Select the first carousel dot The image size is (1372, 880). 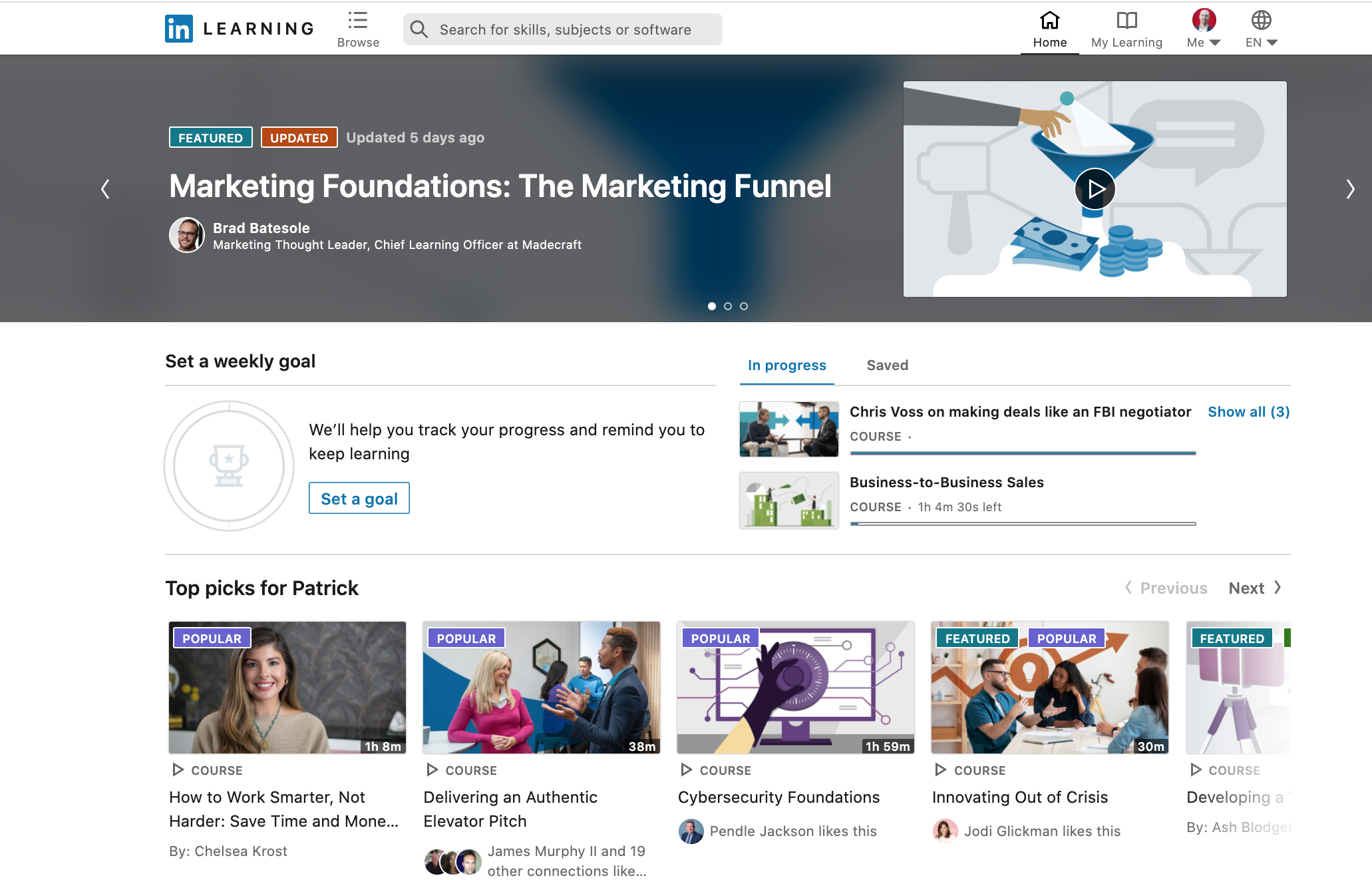pos(712,306)
